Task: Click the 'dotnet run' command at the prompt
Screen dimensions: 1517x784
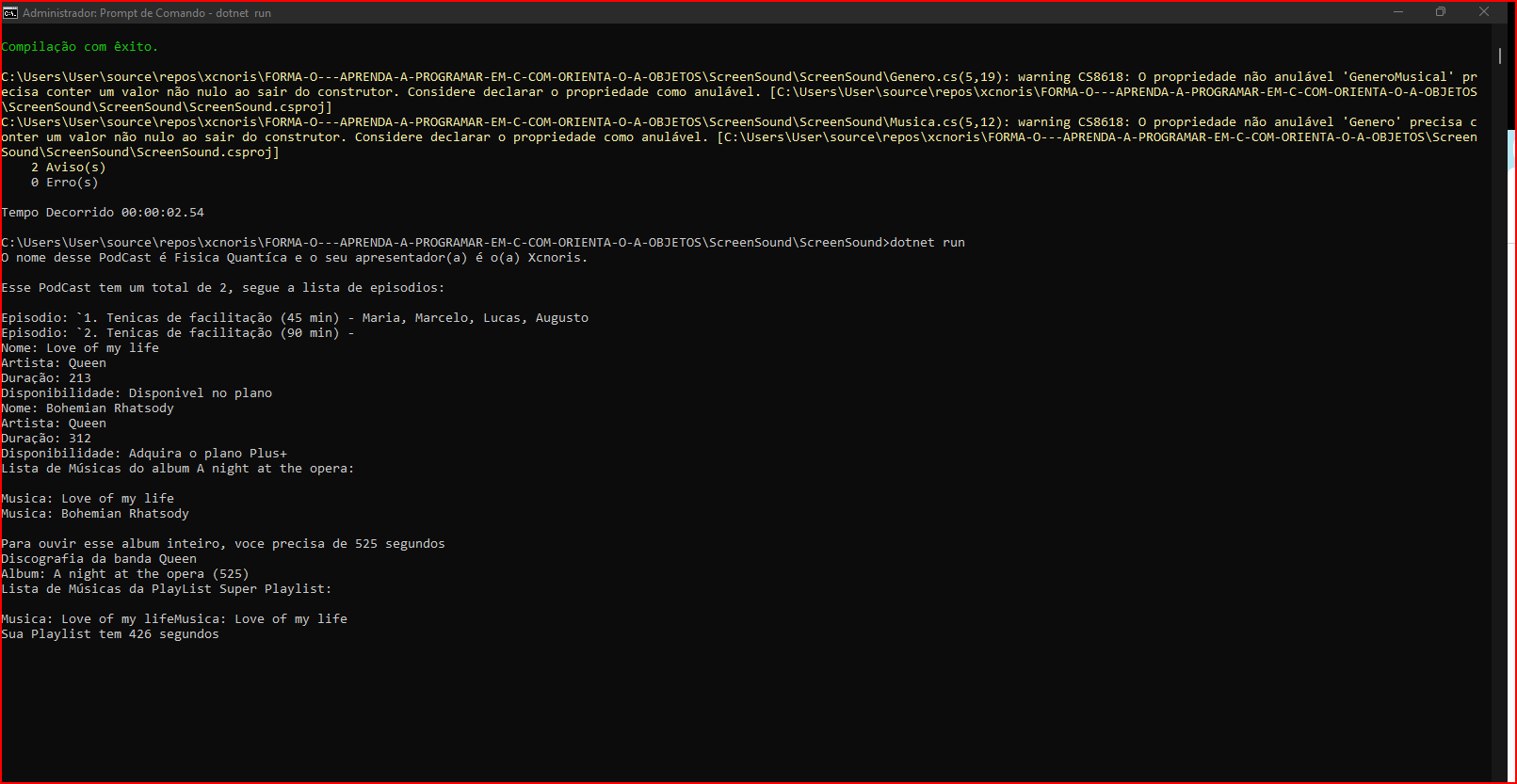Action: click(x=928, y=242)
